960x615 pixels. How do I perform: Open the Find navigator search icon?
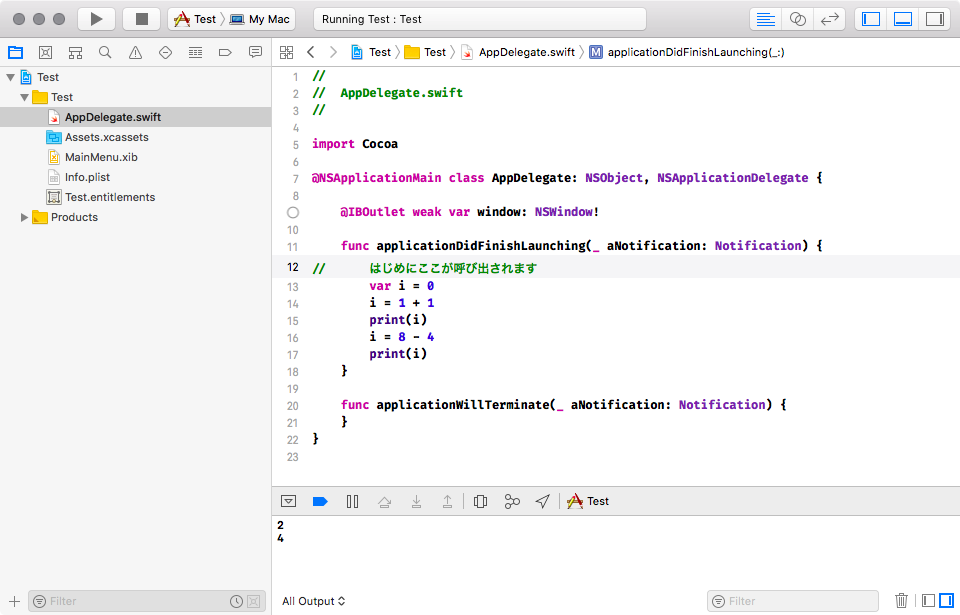tap(105, 52)
